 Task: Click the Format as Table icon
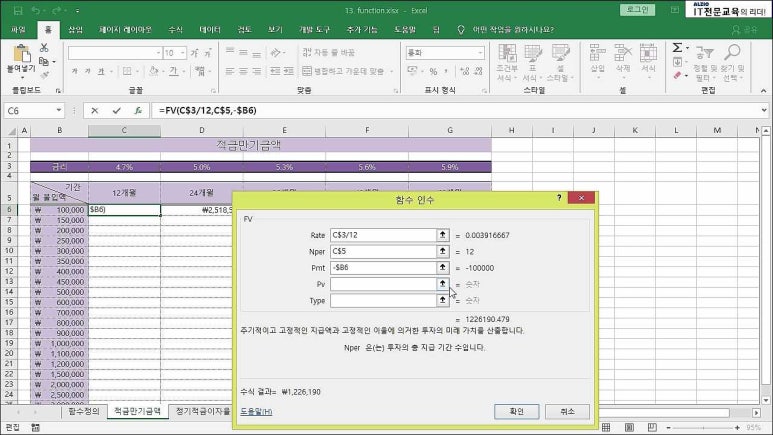coord(533,53)
